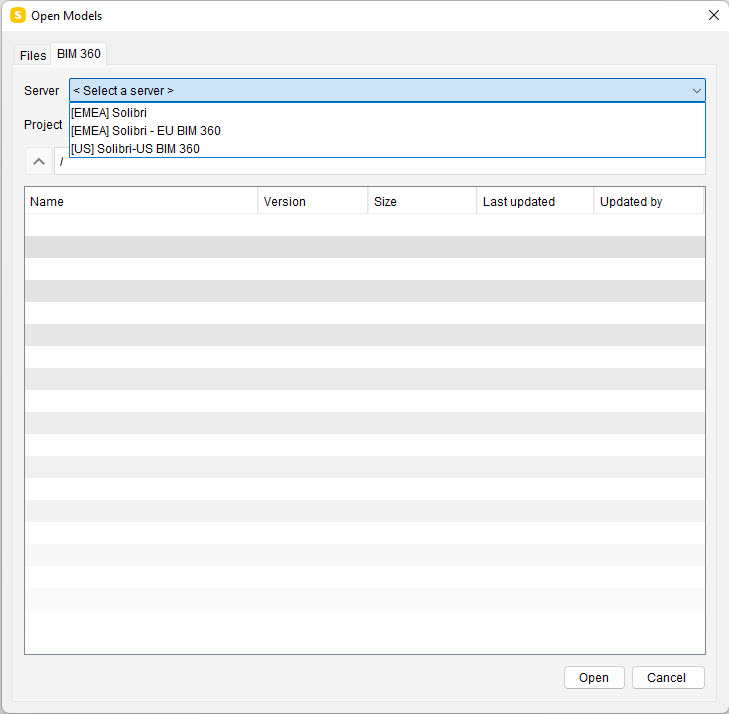The image size is (729, 714).
Task: Sort by Updated by column header
Action: coord(649,201)
